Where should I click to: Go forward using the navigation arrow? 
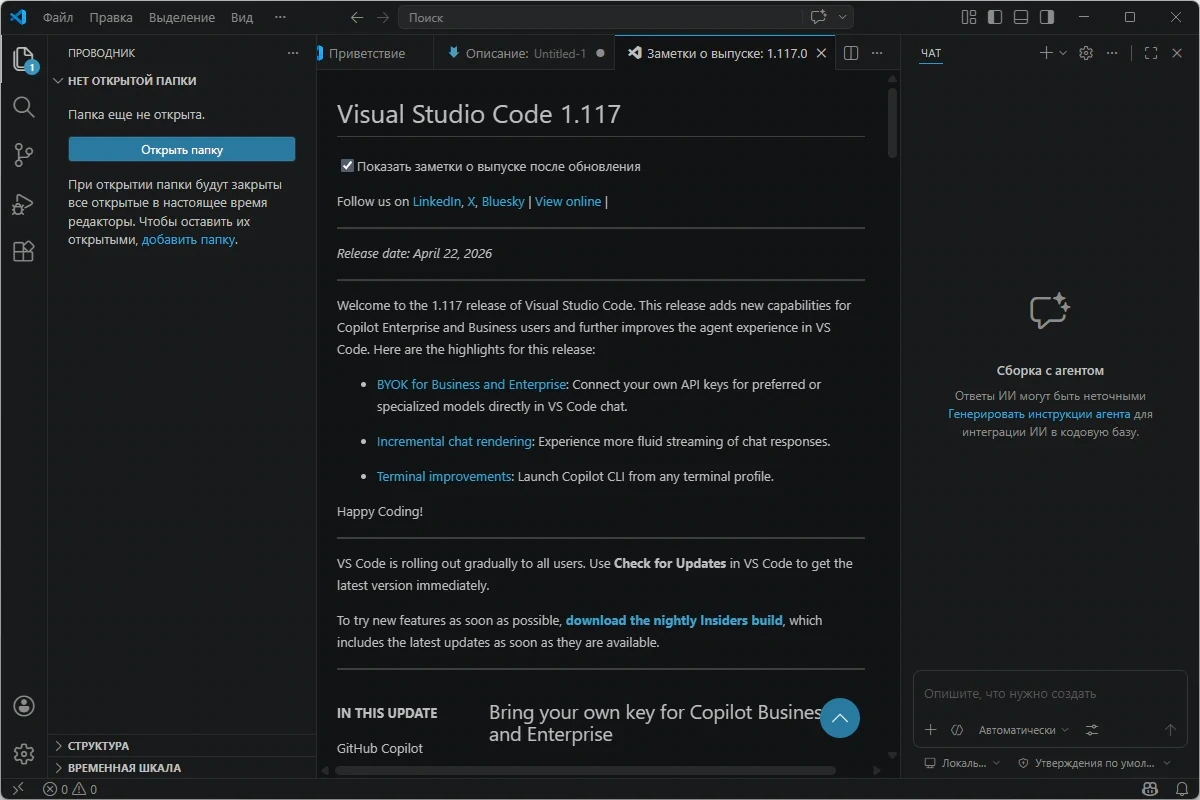pyautogui.click(x=383, y=17)
